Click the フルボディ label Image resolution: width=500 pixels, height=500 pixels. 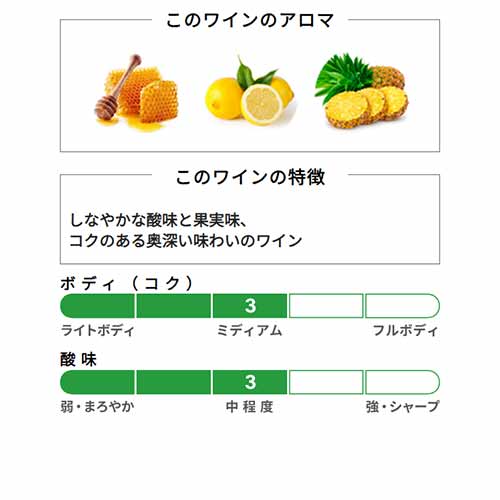coord(405,331)
